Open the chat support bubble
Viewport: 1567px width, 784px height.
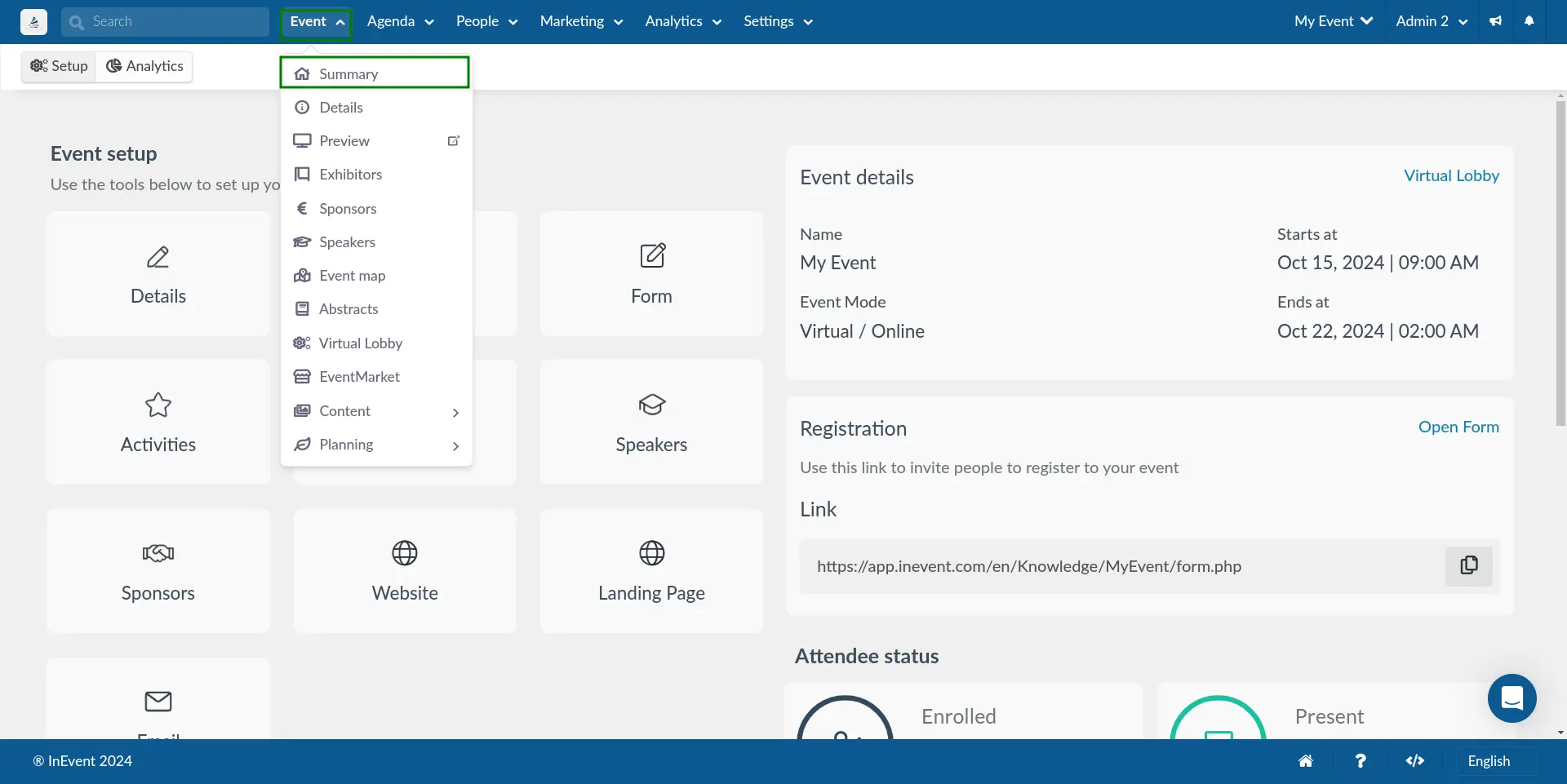[1512, 698]
